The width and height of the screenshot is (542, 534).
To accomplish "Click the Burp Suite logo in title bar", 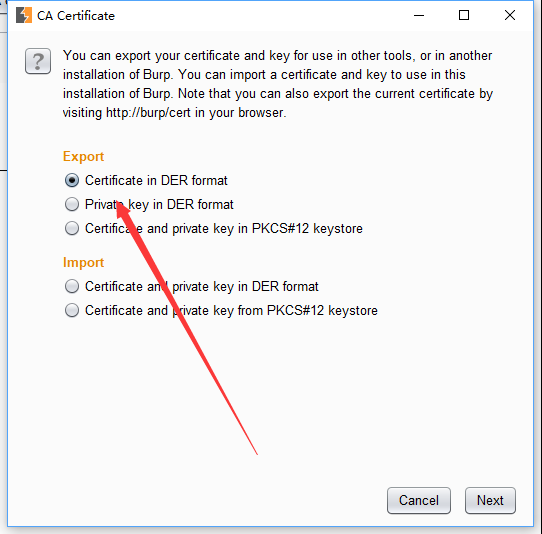I will (24, 15).
